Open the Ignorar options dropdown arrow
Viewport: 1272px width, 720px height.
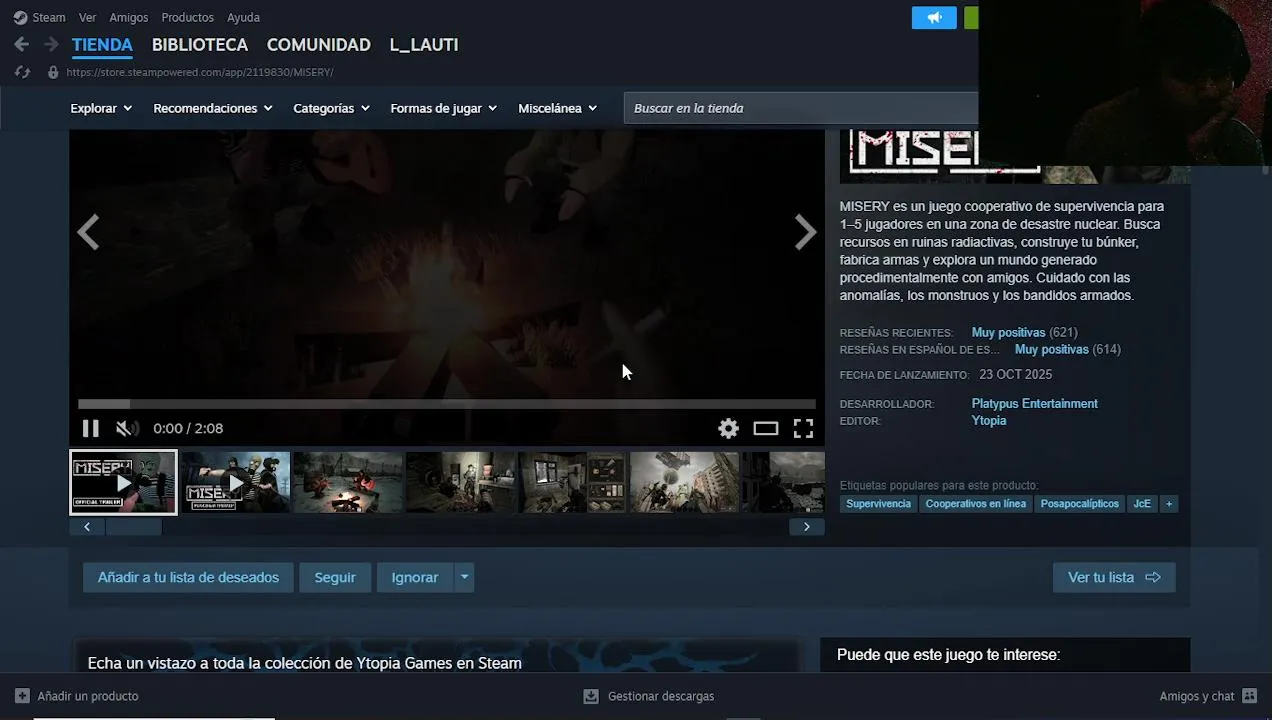(464, 577)
